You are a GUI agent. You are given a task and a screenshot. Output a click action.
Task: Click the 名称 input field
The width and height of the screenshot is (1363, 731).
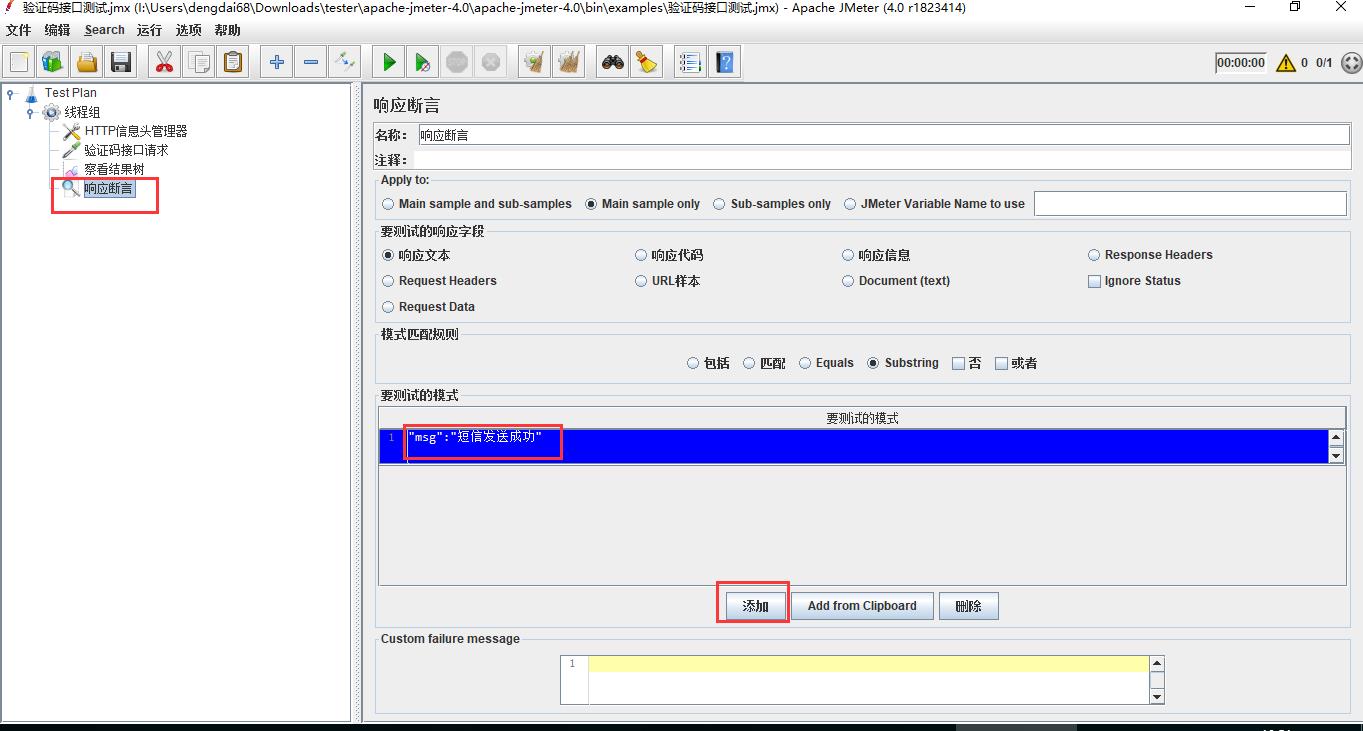882,135
